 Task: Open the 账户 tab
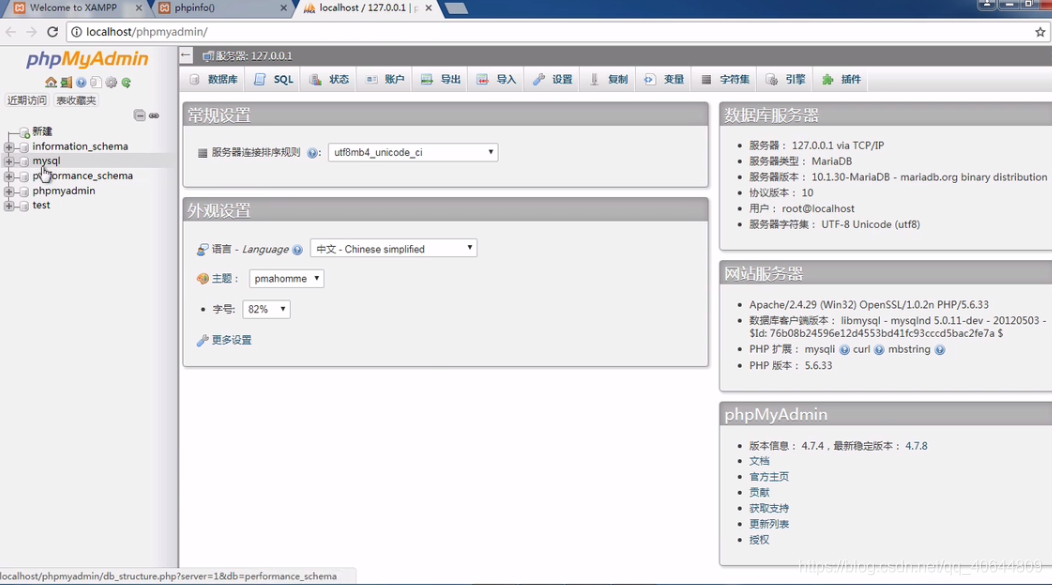[385, 79]
